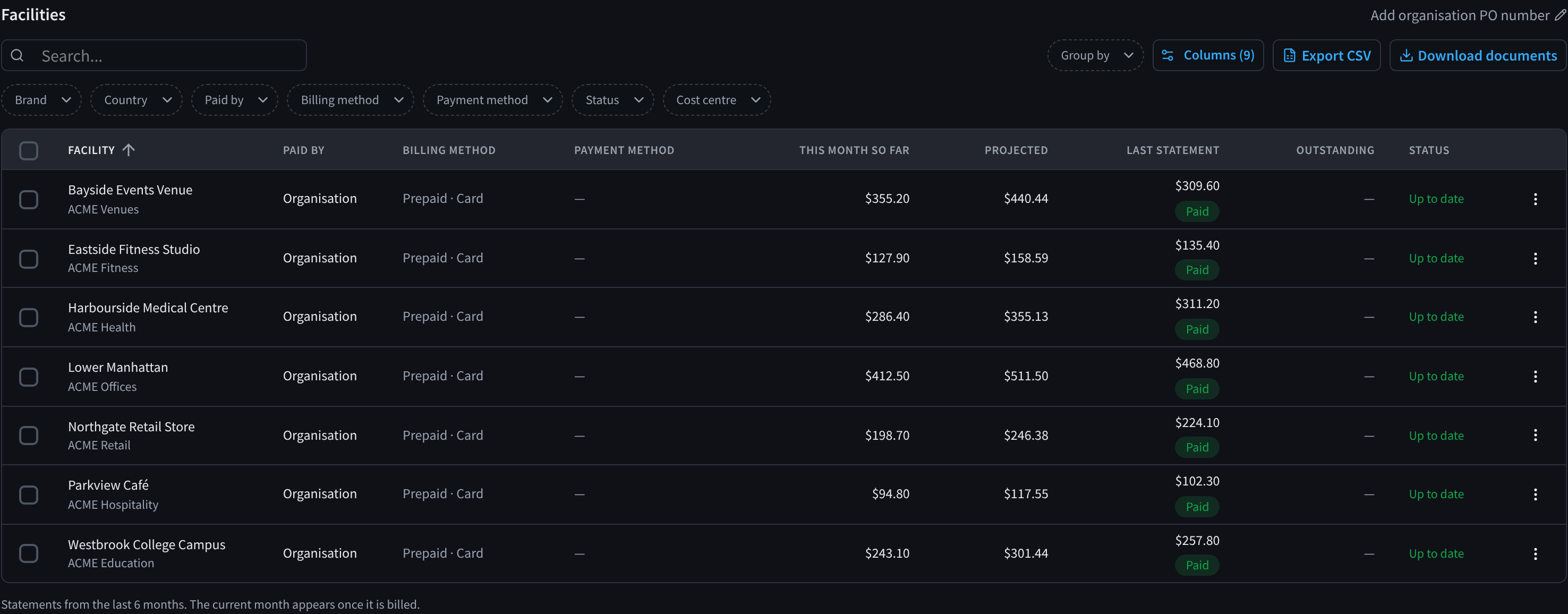Viewport: 1568px width, 614px height.
Task: Check the Eastside Fitness Studio row
Action: pyautogui.click(x=29, y=259)
